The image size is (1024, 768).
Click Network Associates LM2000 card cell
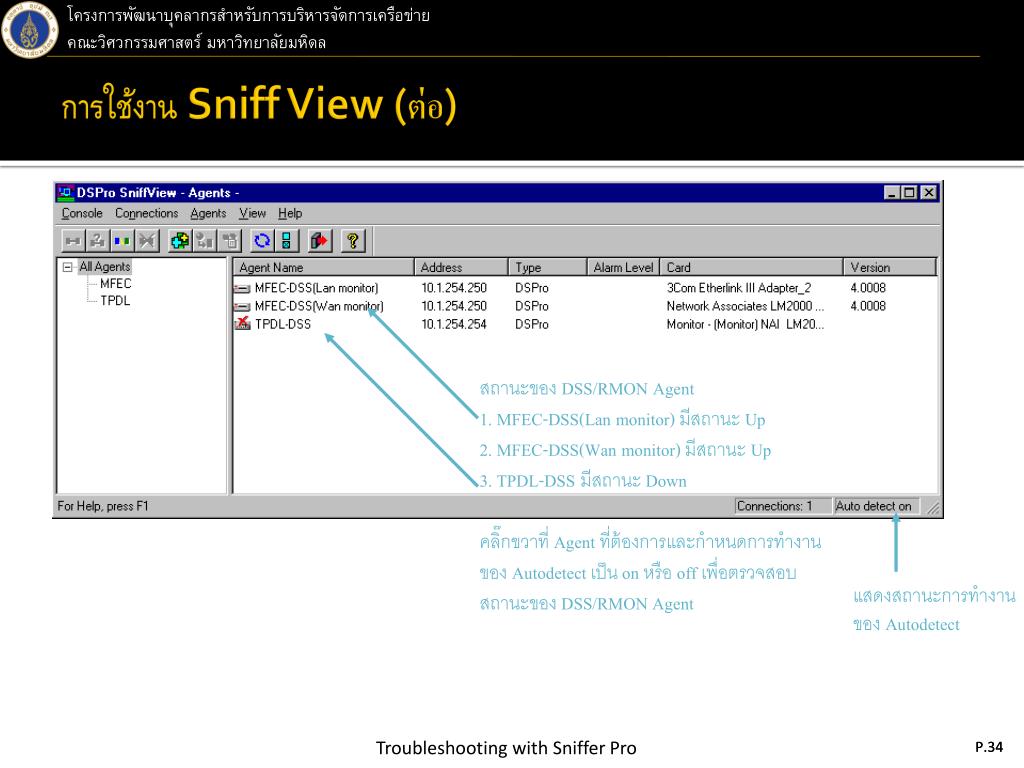pyautogui.click(x=745, y=306)
